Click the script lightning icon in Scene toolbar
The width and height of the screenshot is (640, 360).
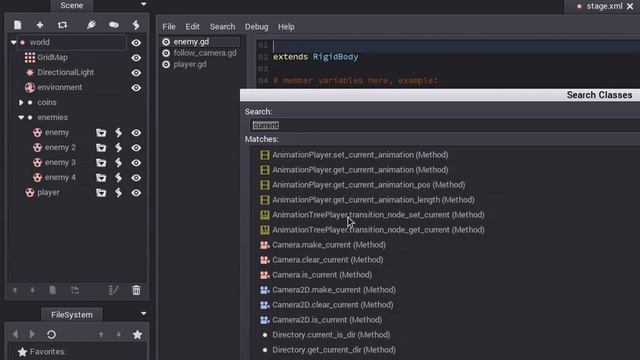coord(136,25)
